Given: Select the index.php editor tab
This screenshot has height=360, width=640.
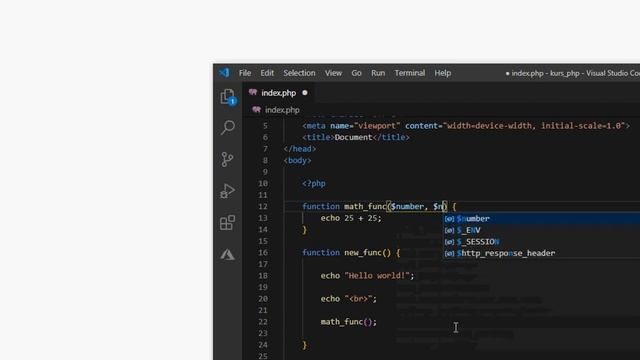Looking at the screenshot, I should (x=278, y=93).
